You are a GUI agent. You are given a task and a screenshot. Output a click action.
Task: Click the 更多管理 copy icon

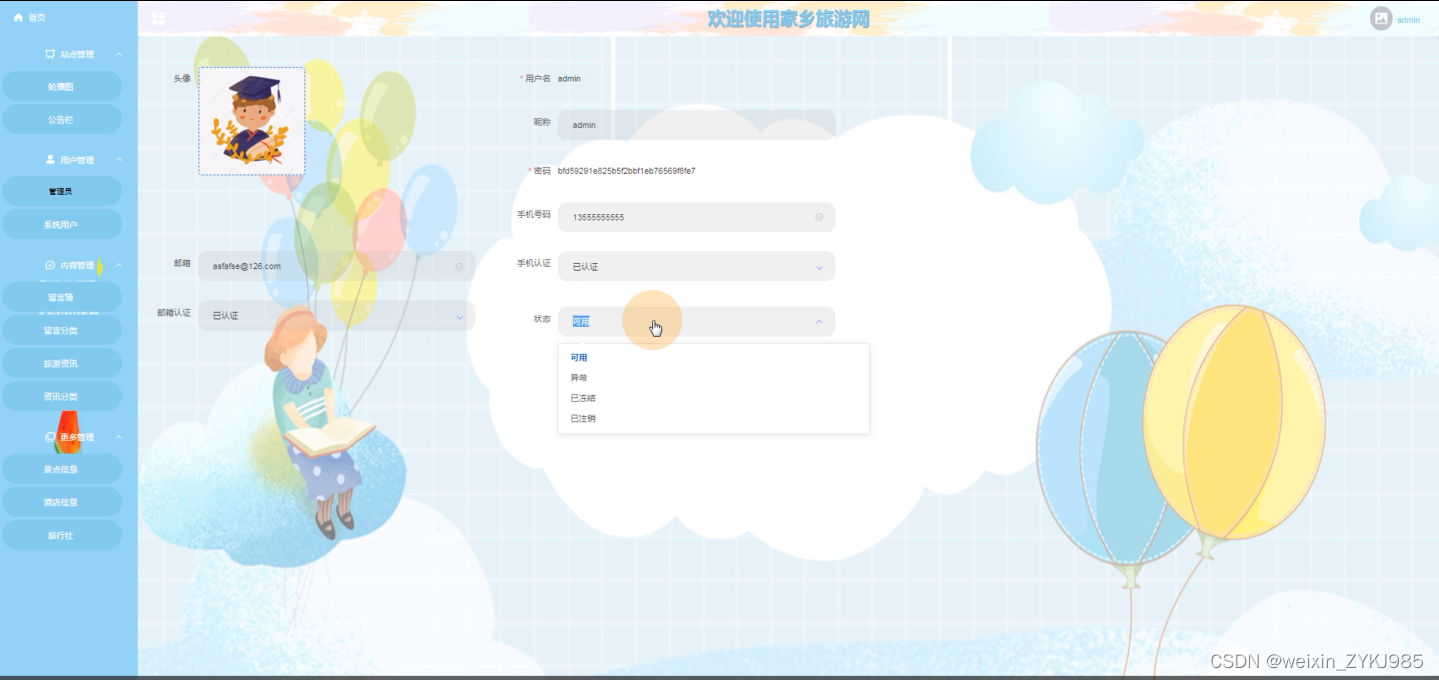point(50,437)
